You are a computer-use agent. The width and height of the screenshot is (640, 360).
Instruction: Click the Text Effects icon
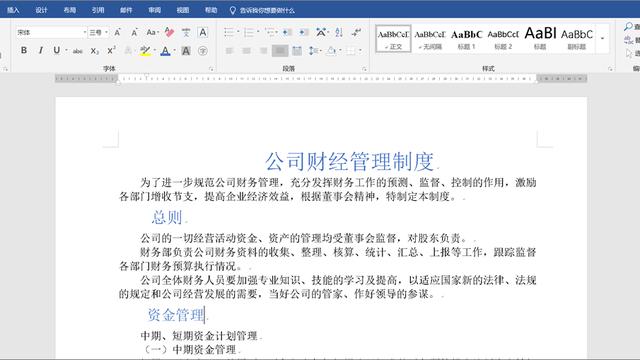[128, 51]
